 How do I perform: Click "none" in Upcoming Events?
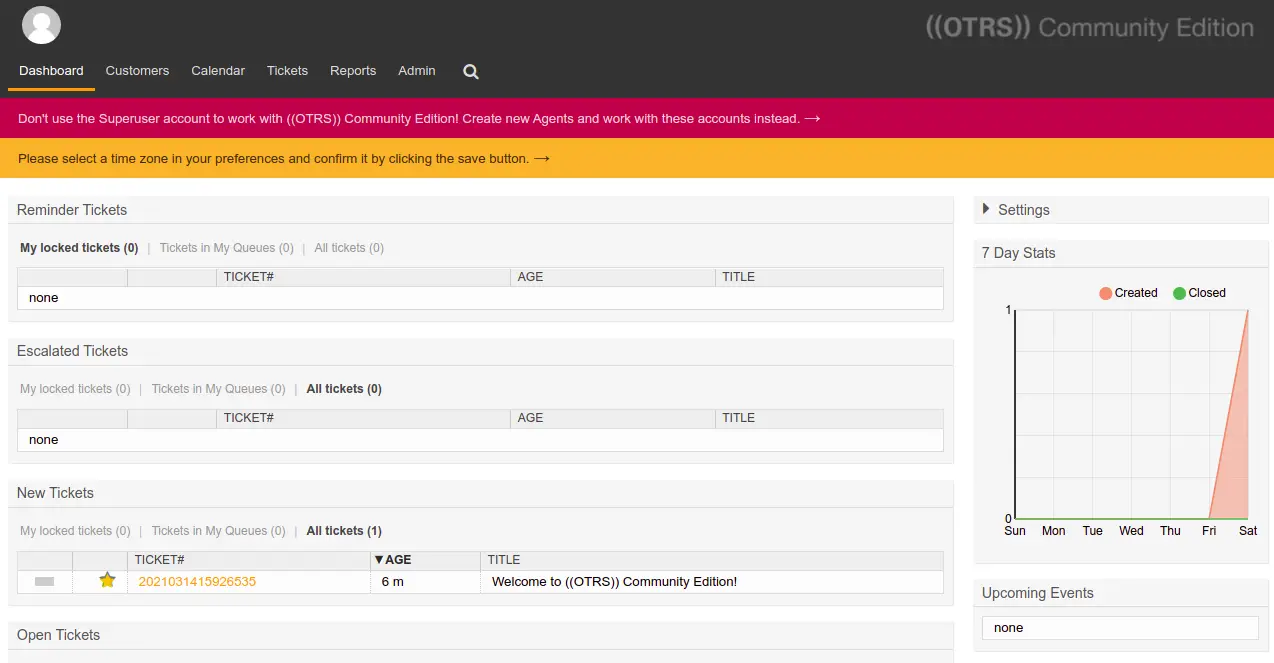pos(1009,628)
